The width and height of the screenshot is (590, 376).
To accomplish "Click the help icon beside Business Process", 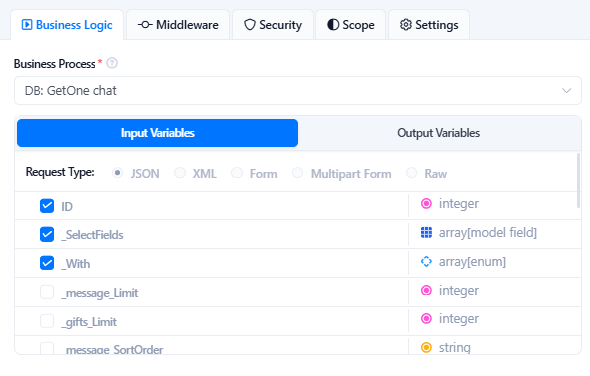I will pyautogui.click(x=112, y=63).
